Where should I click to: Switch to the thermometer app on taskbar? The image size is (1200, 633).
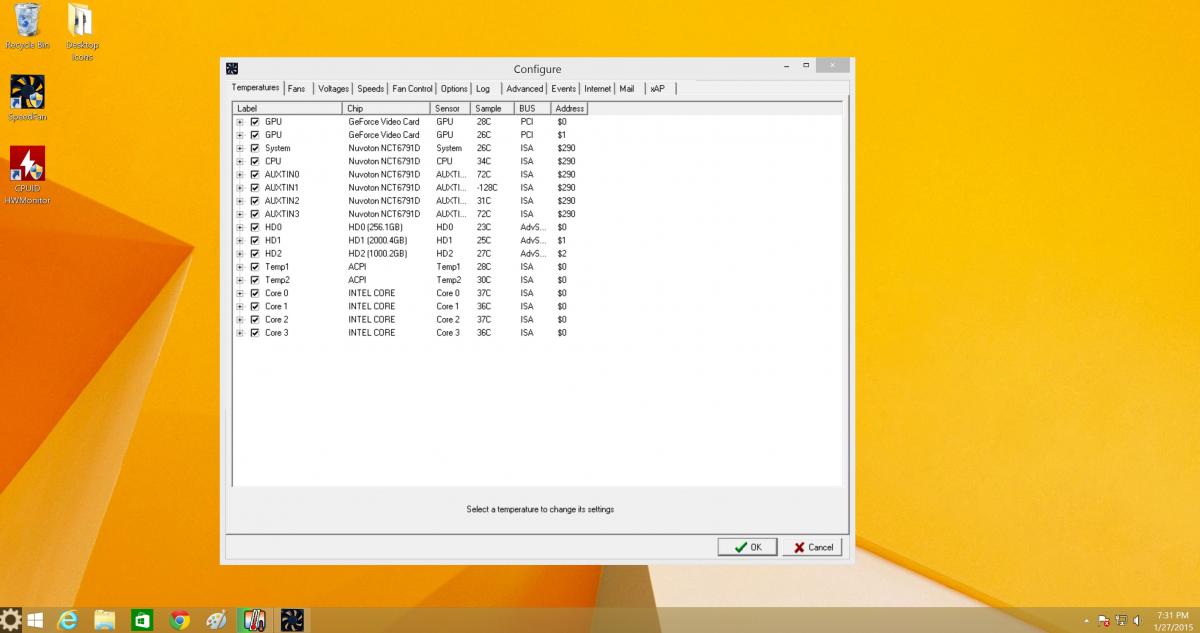[x=253, y=620]
